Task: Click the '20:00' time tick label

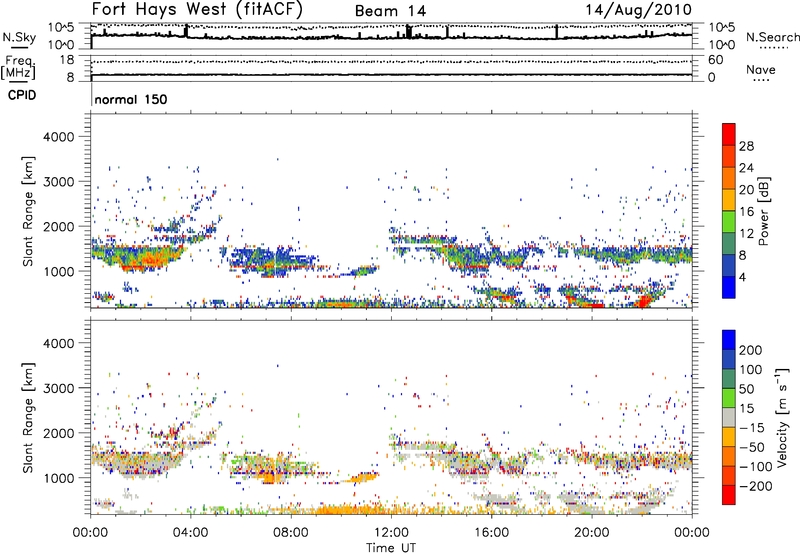Action: 592,533
